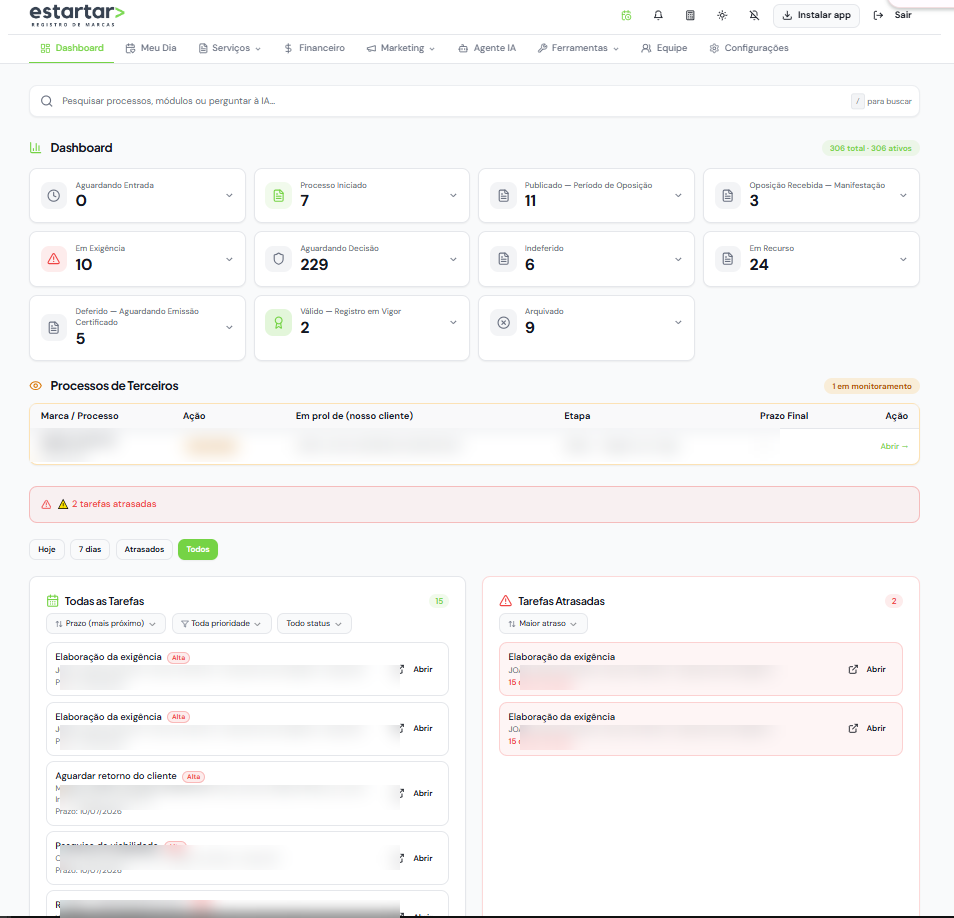Click Tarefas Atrasadas warning triangle icon
Screen dimensions: 954x918
point(506,601)
